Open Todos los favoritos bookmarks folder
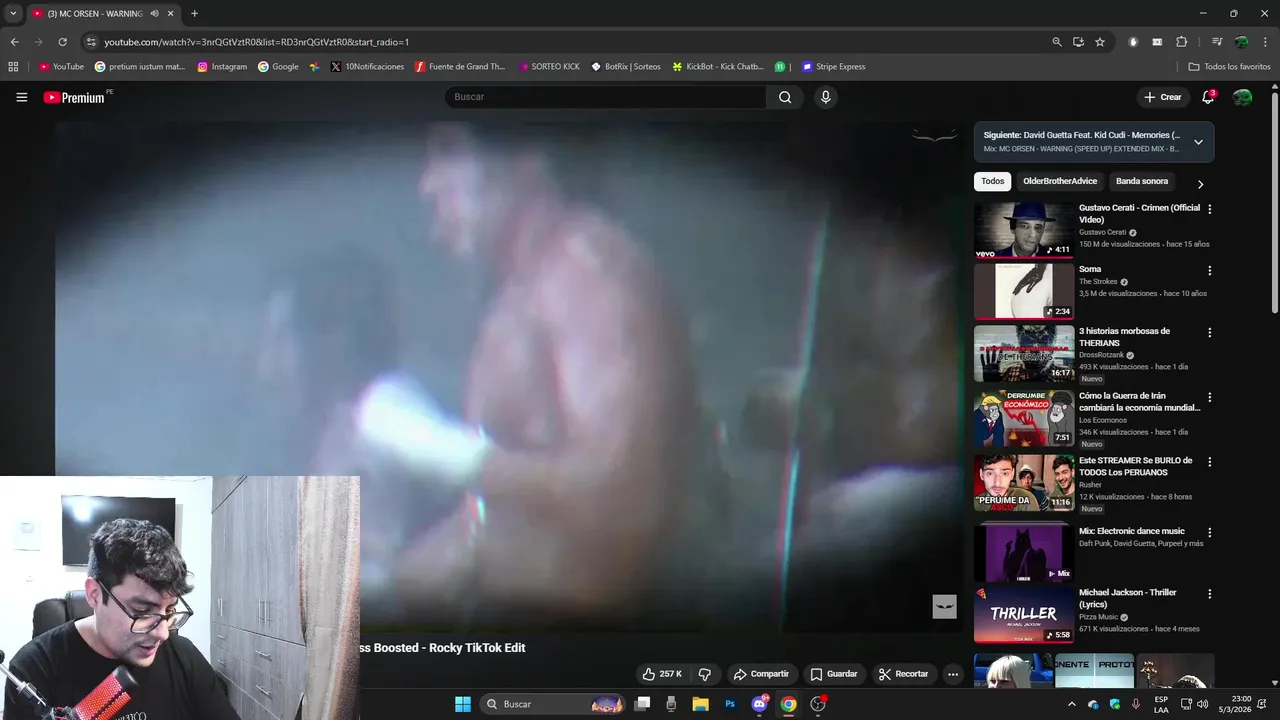The width and height of the screenshot is (1280, 720). pos(1229,67)
